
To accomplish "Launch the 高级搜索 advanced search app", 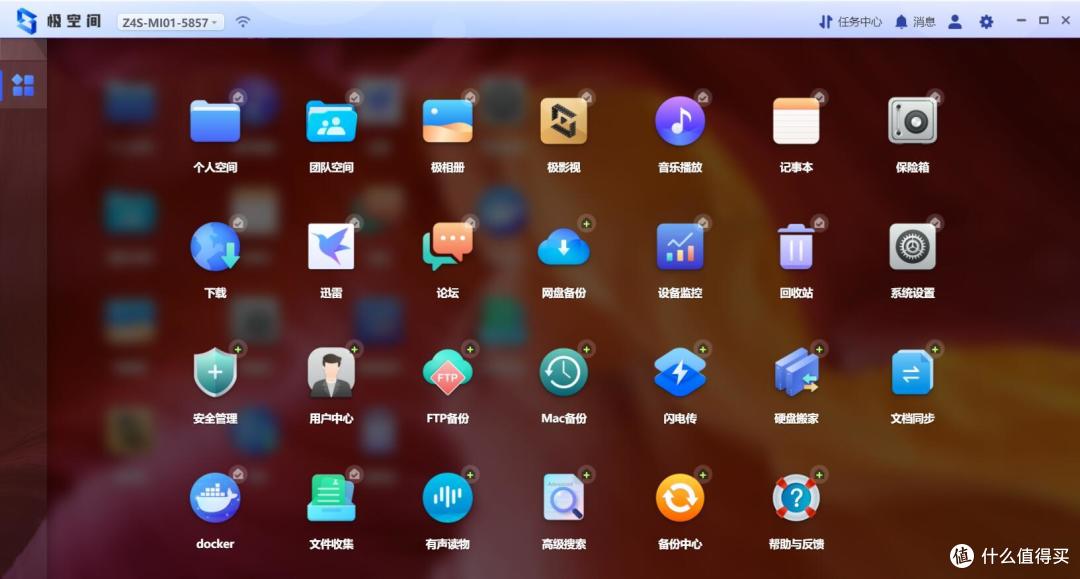I will click(563, 498).
